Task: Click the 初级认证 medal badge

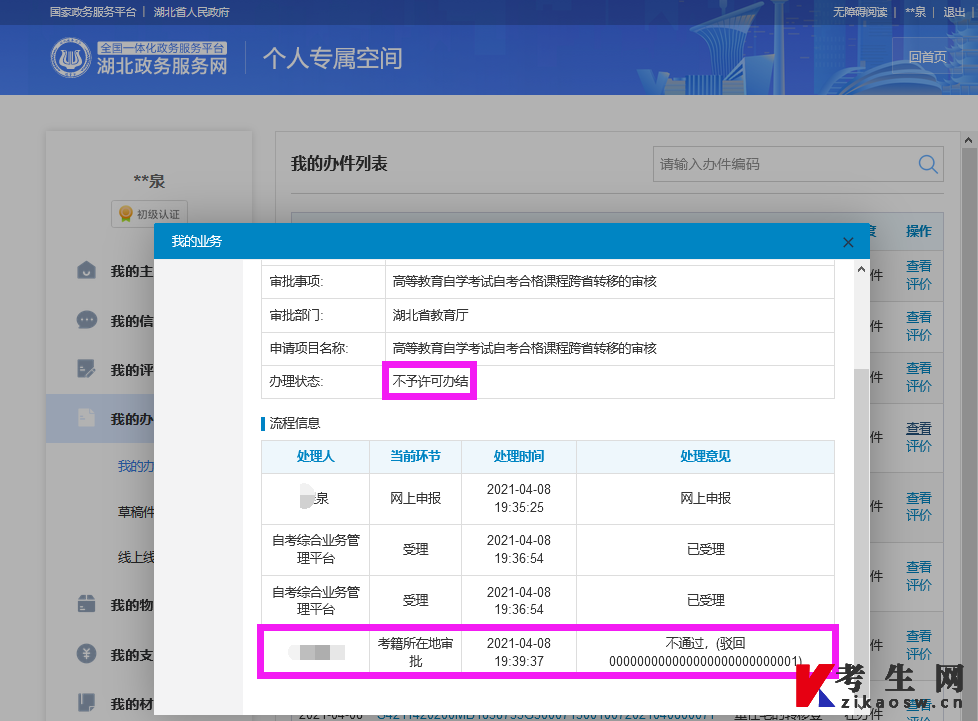Action: pyautogui.click(x=149, y=214)
